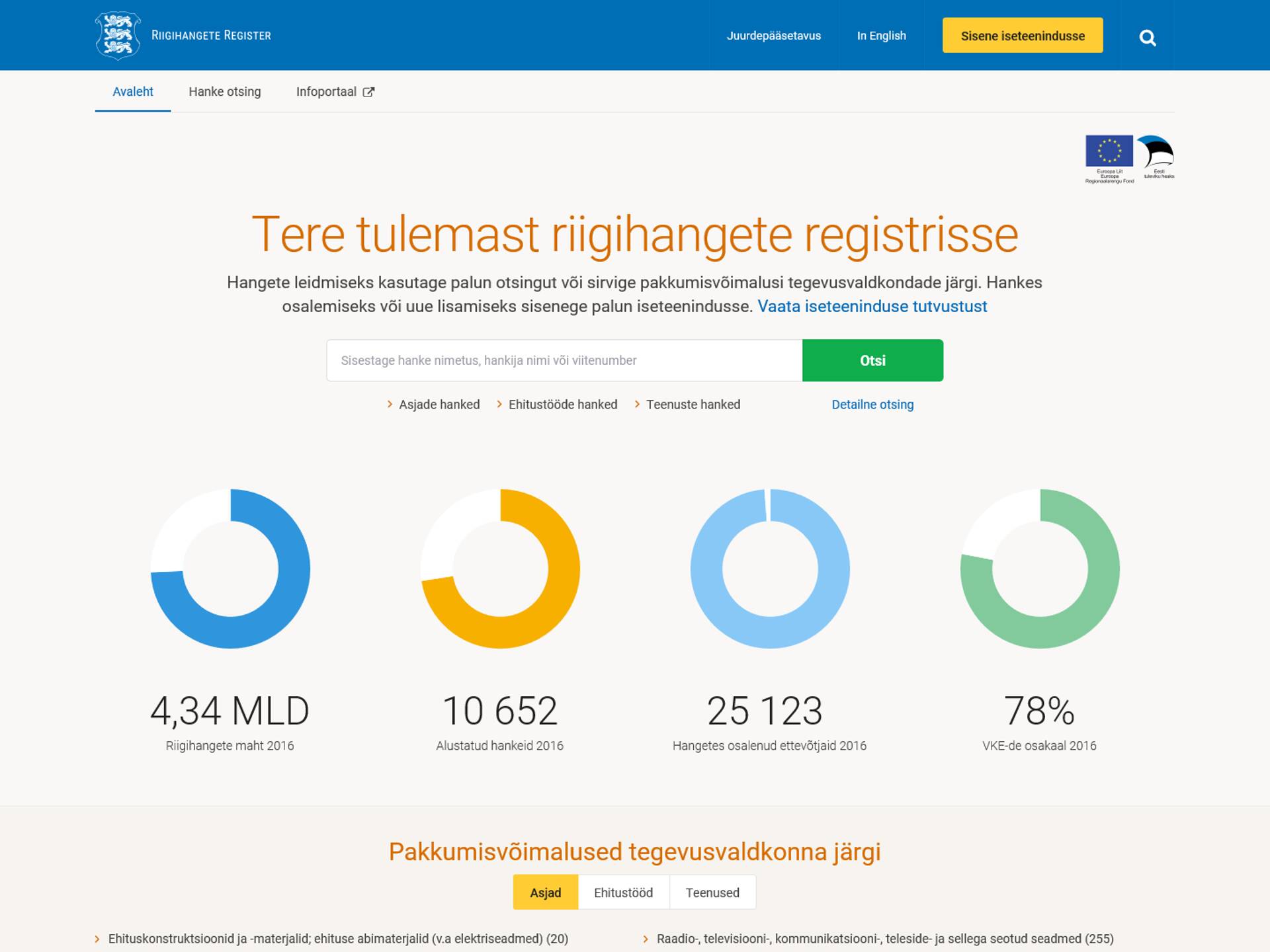This screenshot has height=952, width=1270.
Task: Open Ehitustööde hanked chevron link
Action: 562,405
